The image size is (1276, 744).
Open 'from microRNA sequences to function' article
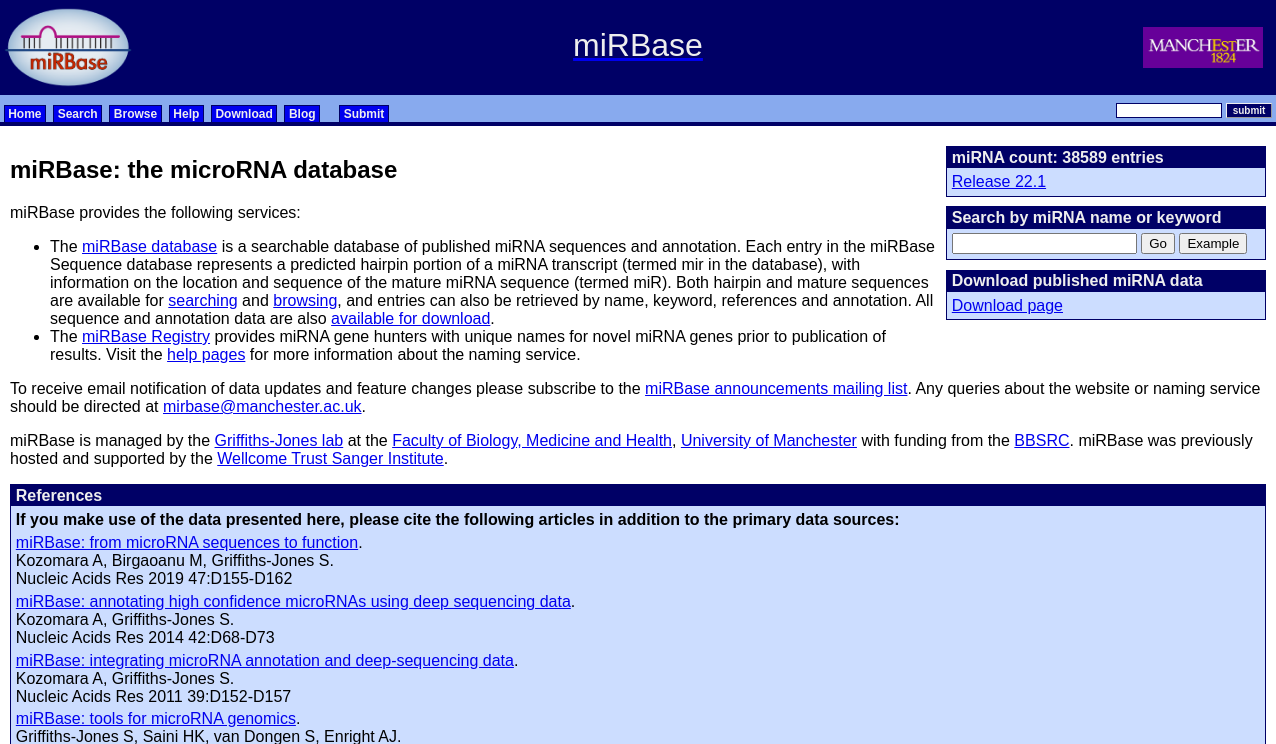(187, 543)
